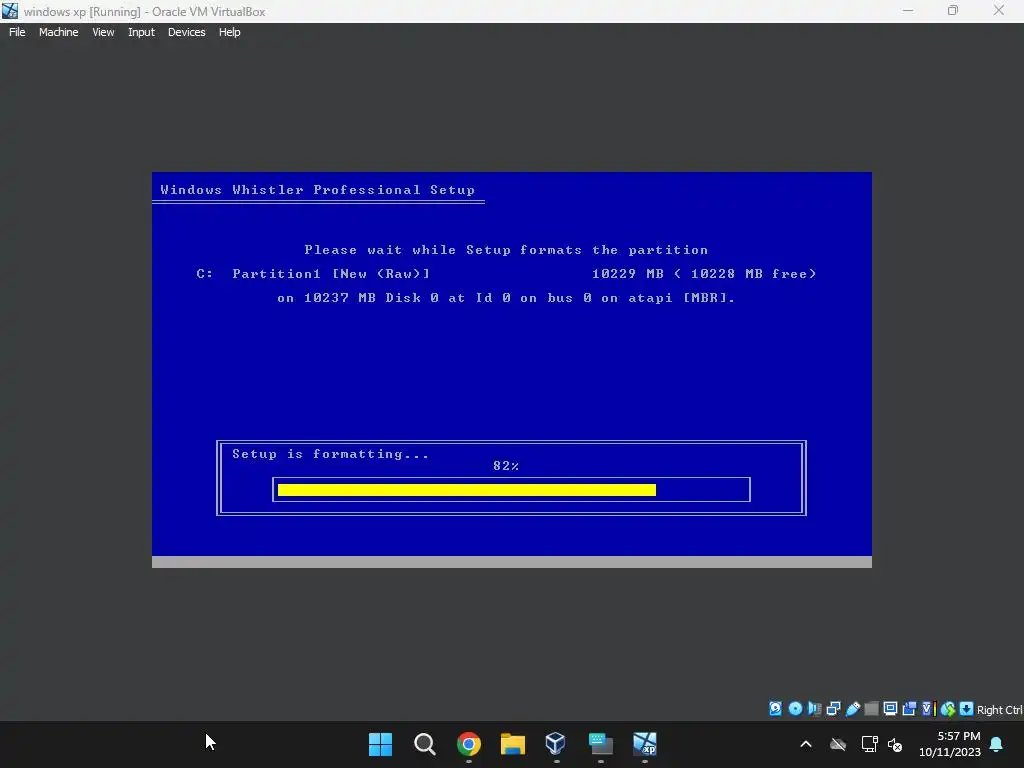
Task: Click the overlapping windows icon with arrow
Action: click(909, 709)
